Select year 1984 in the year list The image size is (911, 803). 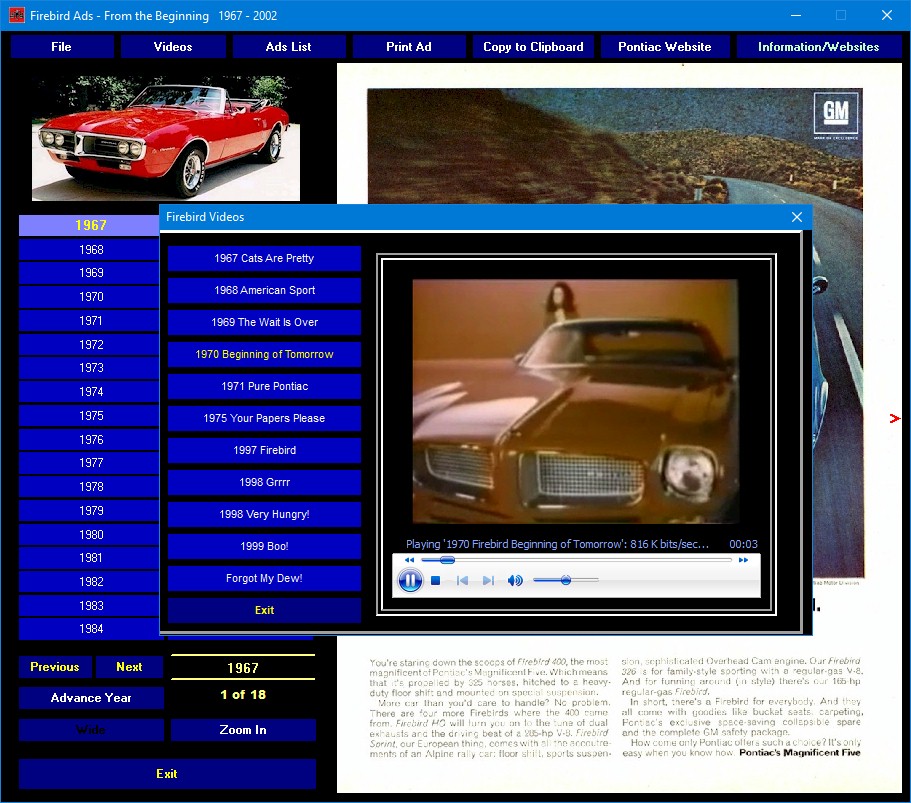(x=89, y=628)
